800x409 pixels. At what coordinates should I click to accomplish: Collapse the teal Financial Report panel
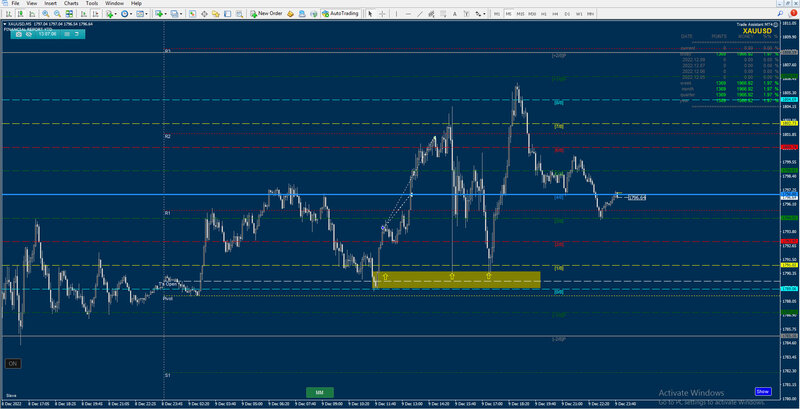(77, 34)
